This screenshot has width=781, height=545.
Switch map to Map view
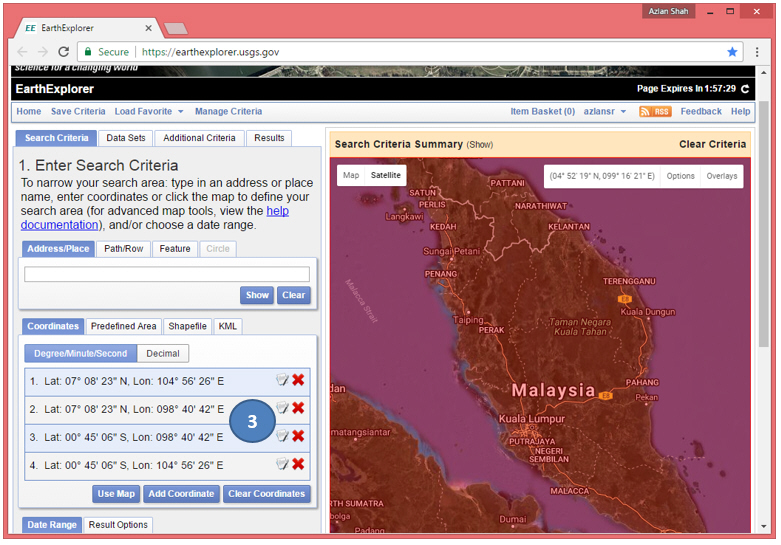point(351,175)
